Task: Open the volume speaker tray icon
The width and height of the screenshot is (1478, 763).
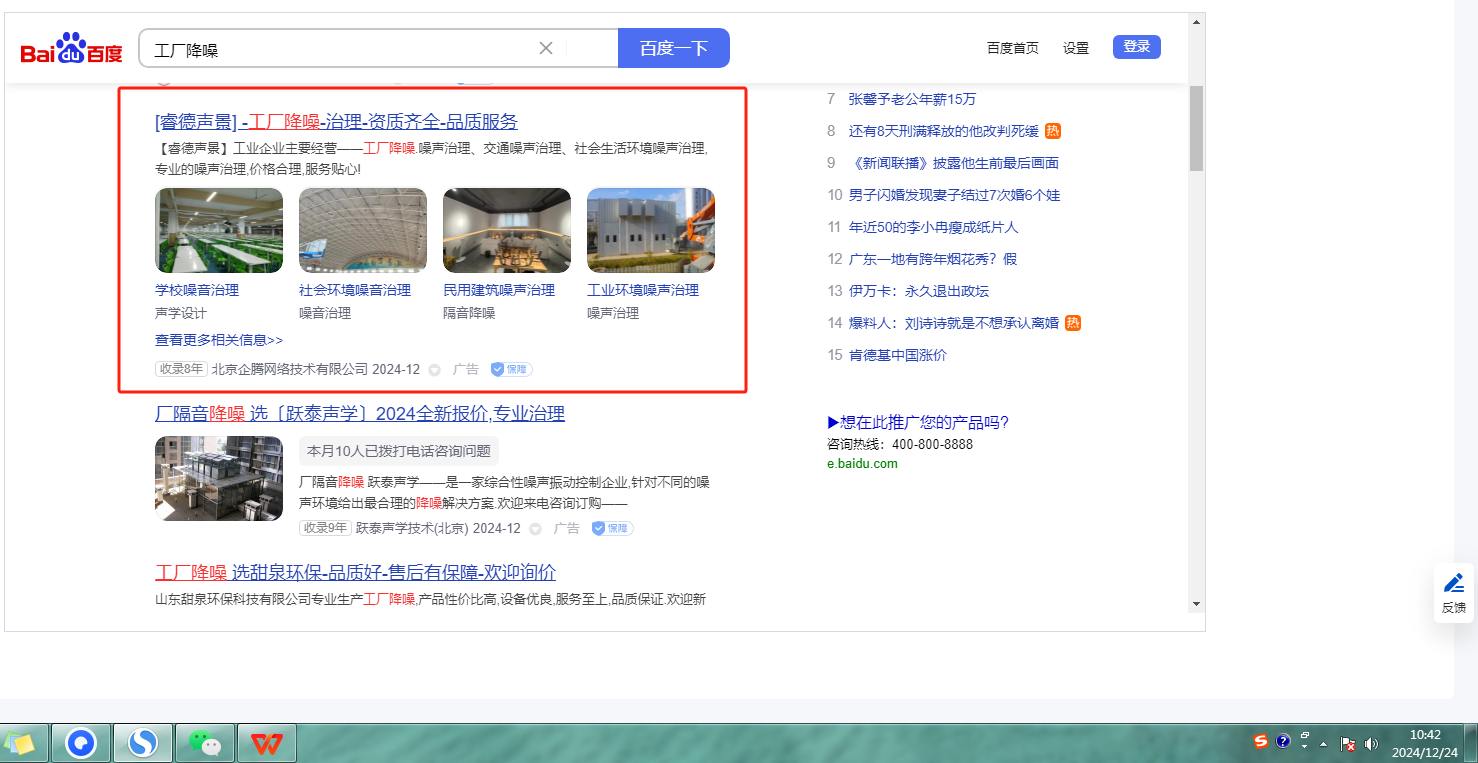Action: 1371,744
